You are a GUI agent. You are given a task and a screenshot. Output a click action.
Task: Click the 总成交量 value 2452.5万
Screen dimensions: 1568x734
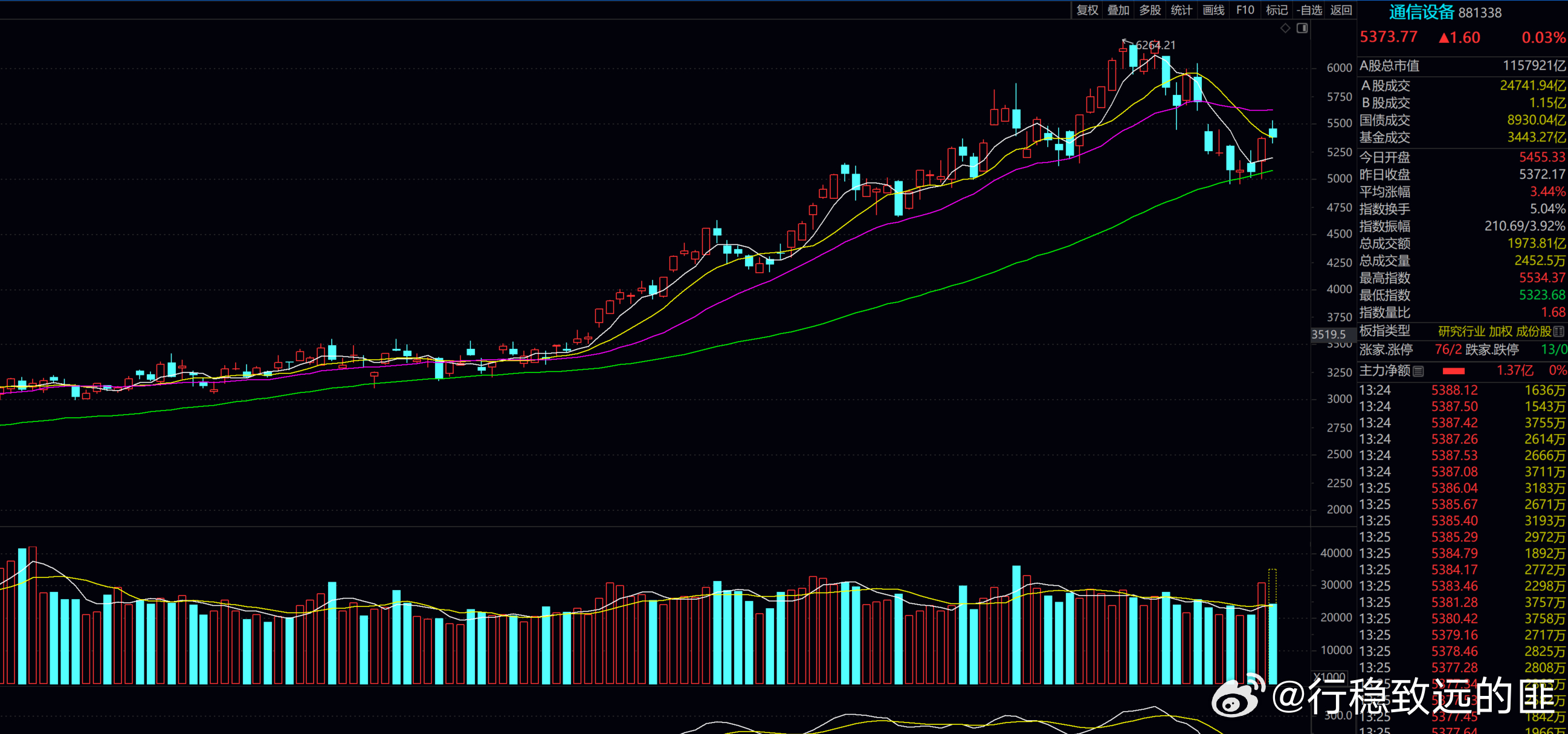pos(1540,261)
